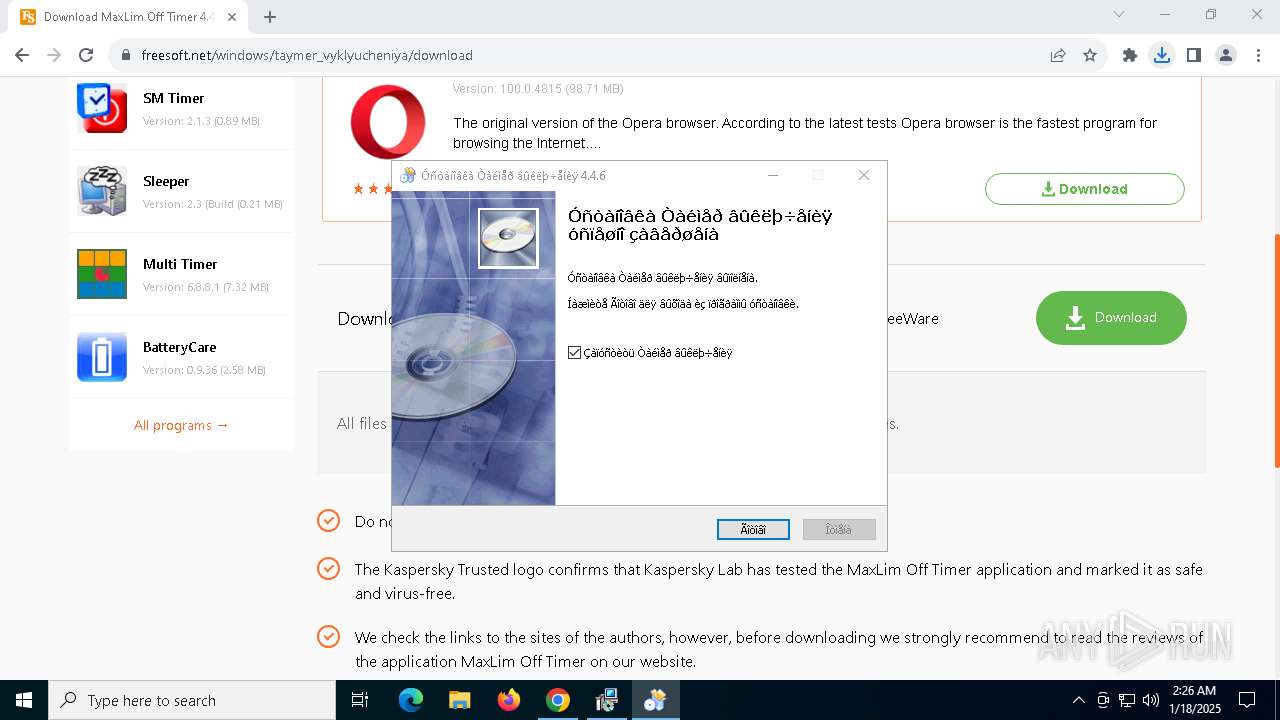This screenshot has height=720, width=1280.
Task: Open the tab search chevron
Action: coord(1119,14)
